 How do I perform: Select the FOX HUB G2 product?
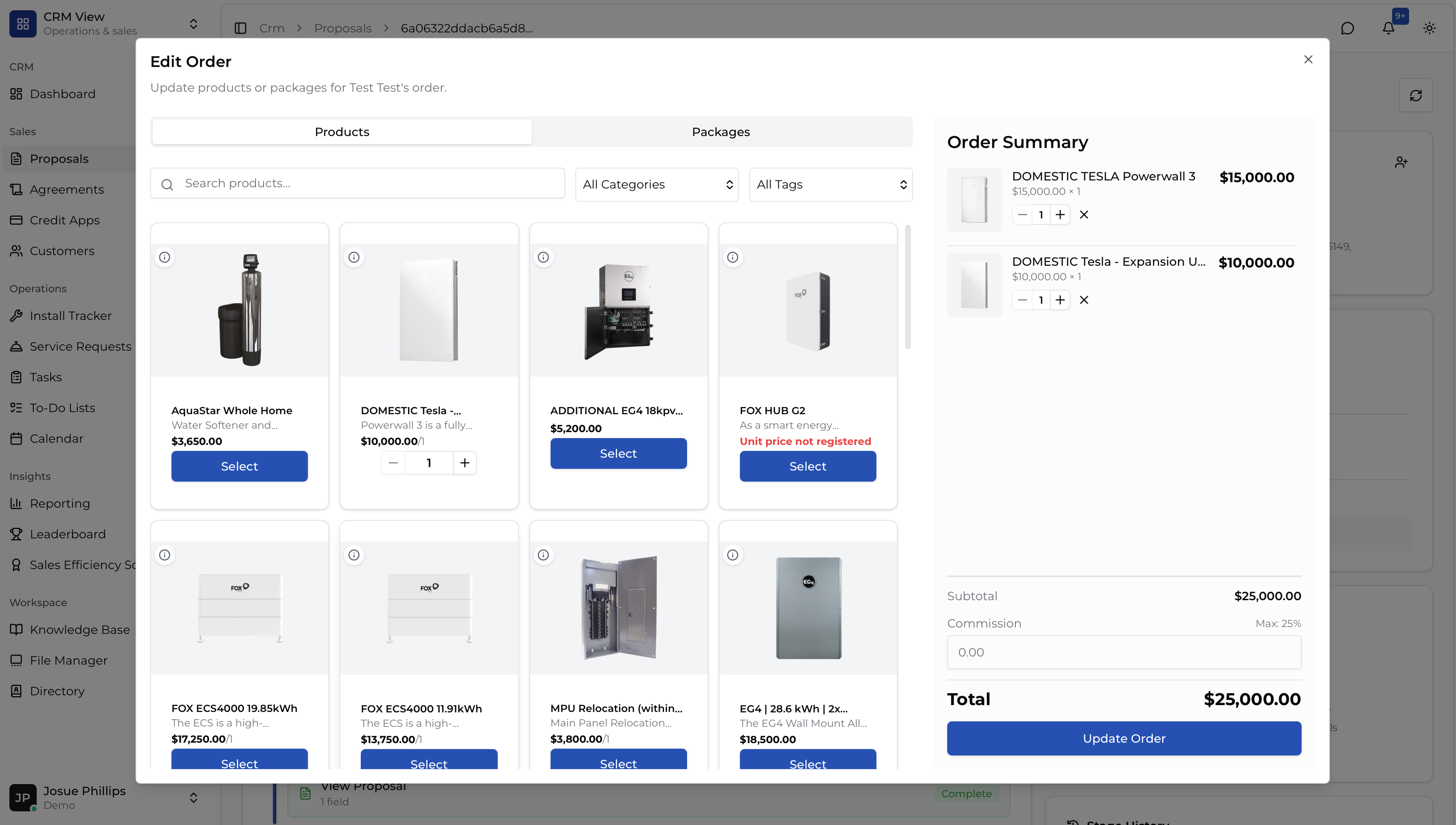(x=808, y=466)
